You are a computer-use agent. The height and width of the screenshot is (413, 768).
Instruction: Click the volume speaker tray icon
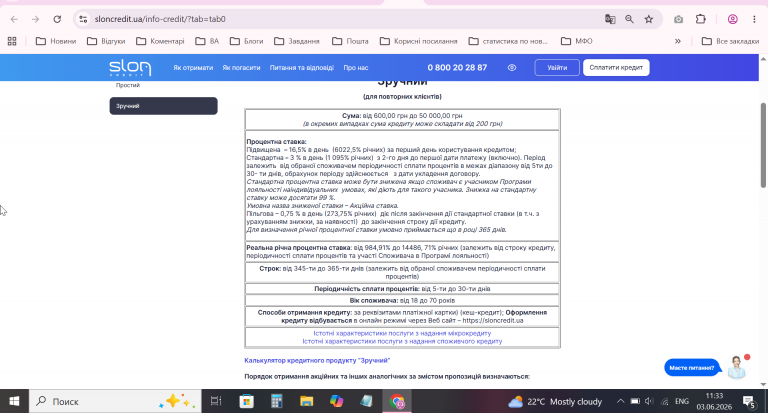tap(649, 402)
